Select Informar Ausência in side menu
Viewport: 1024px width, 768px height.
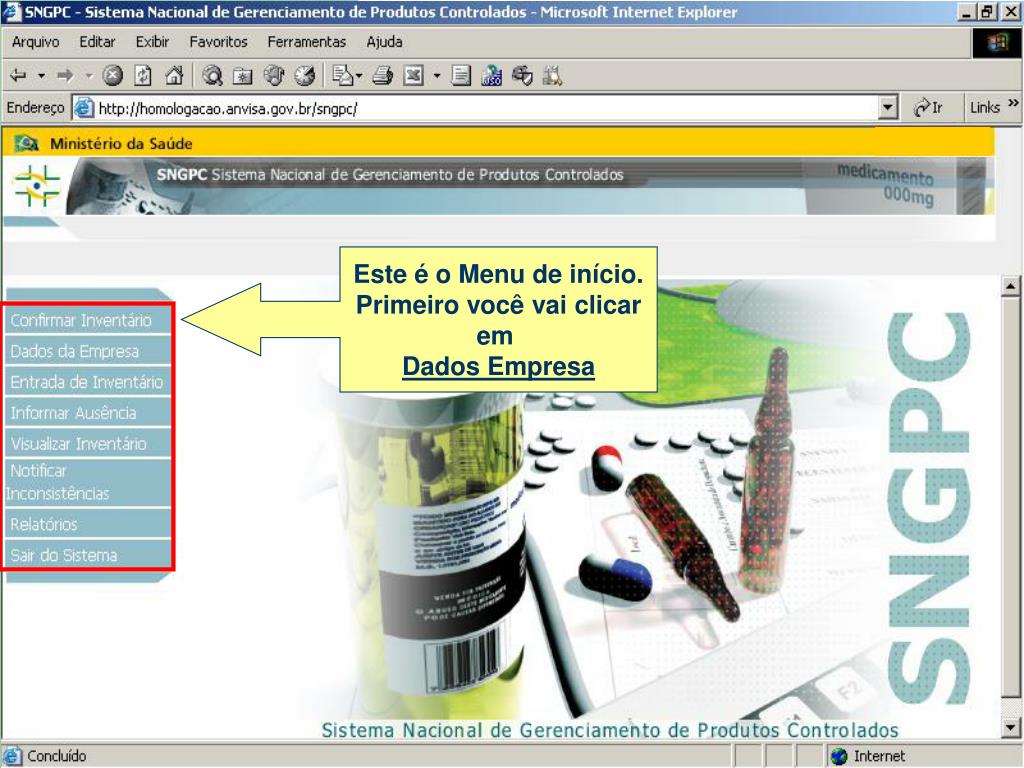tap(88, 412)
